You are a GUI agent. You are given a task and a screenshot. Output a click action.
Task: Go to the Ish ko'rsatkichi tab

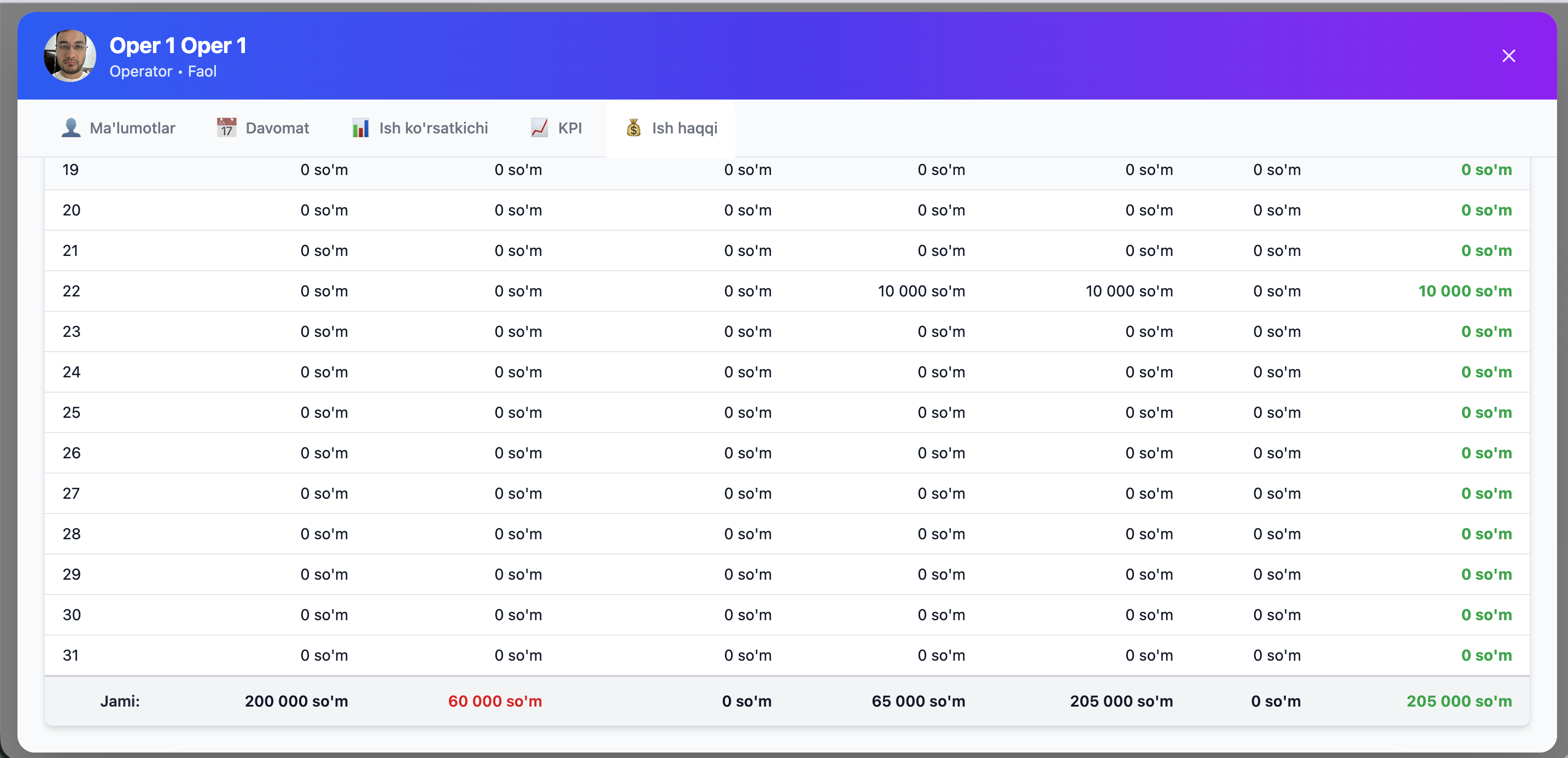(x=434, y=128)
